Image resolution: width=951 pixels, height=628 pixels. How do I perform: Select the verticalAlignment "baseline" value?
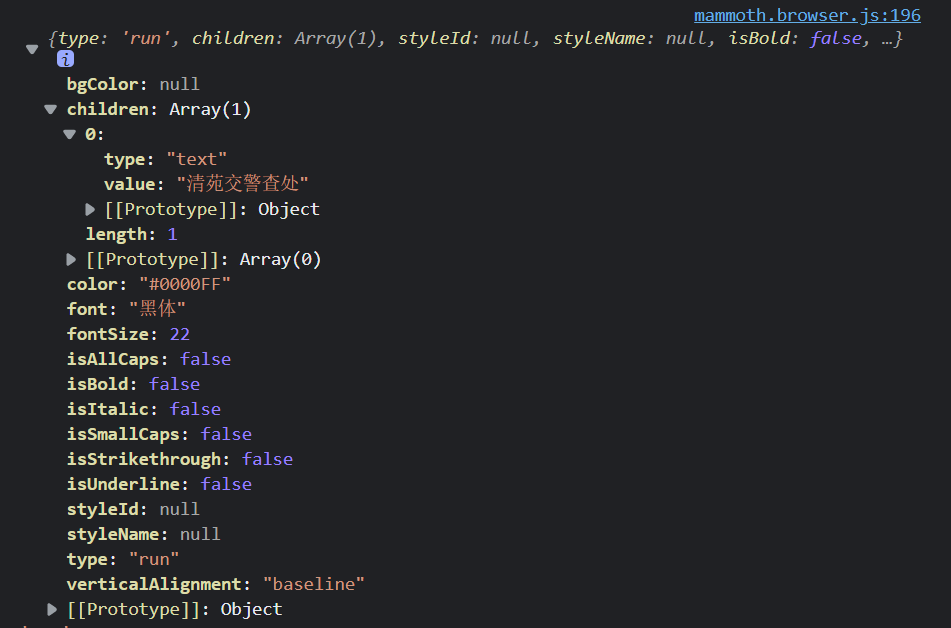tap(314, 584)
